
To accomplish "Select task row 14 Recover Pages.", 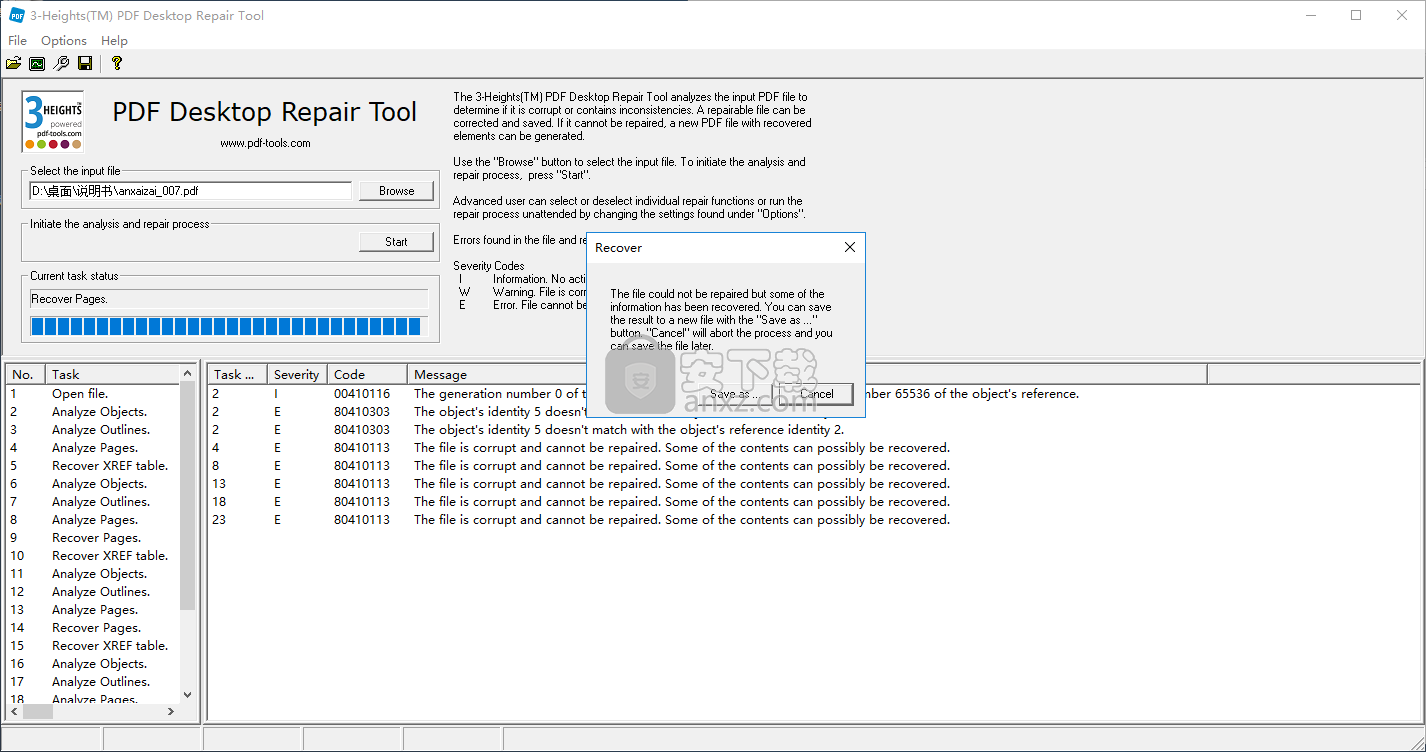I will 93,628.
